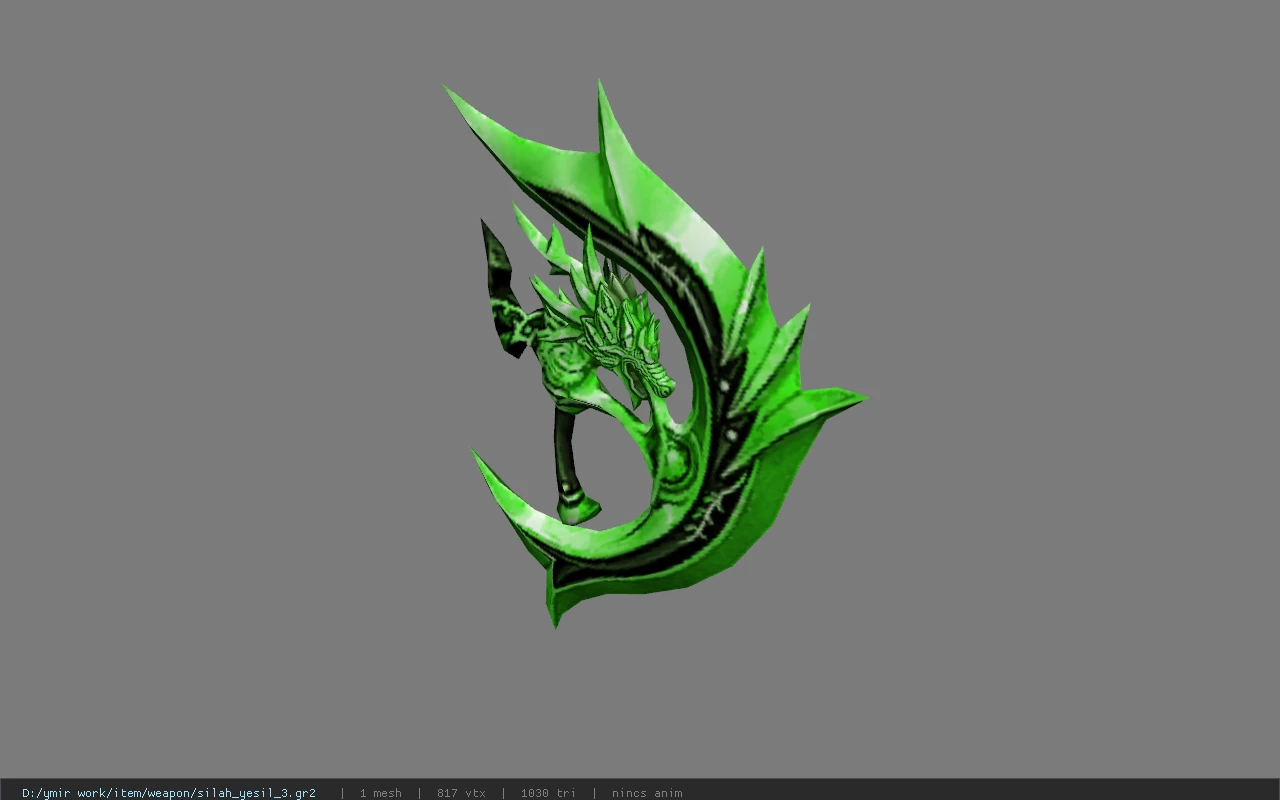Click the '817 vtx' vertex count
Image resolution: width=1280 pixels, height=800 pixels.
point(461,793)
